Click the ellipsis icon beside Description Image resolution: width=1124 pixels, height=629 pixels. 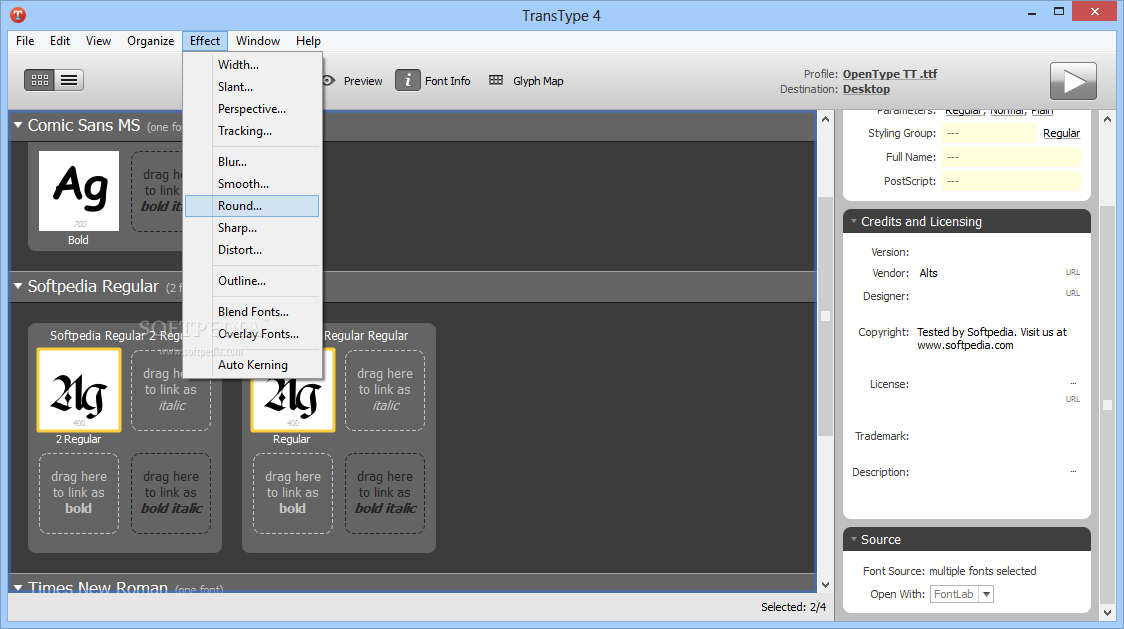click(x=1073, y=472)
